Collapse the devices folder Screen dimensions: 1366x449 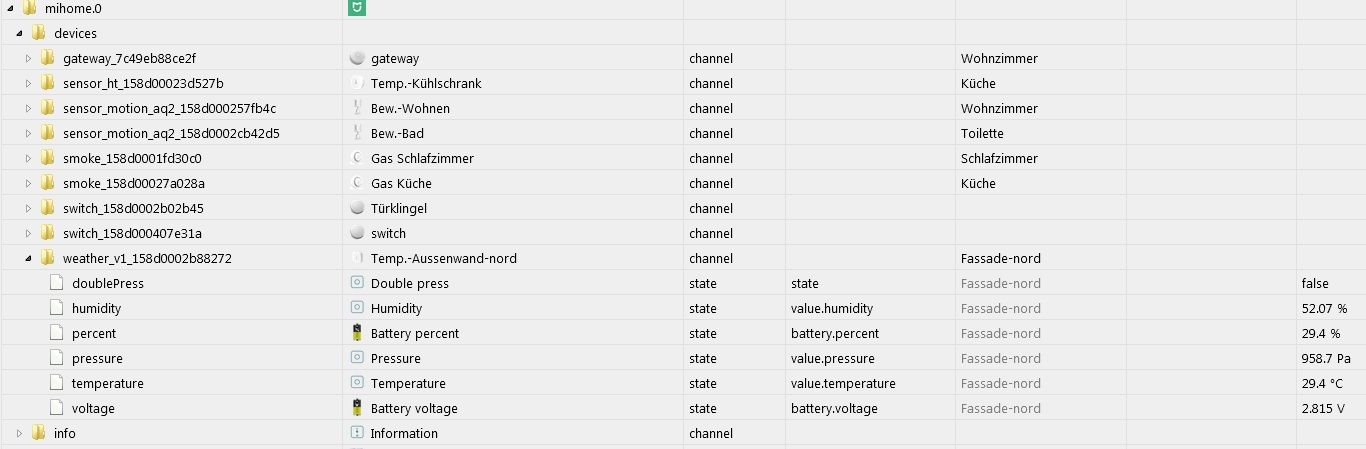tap(19, 33)
